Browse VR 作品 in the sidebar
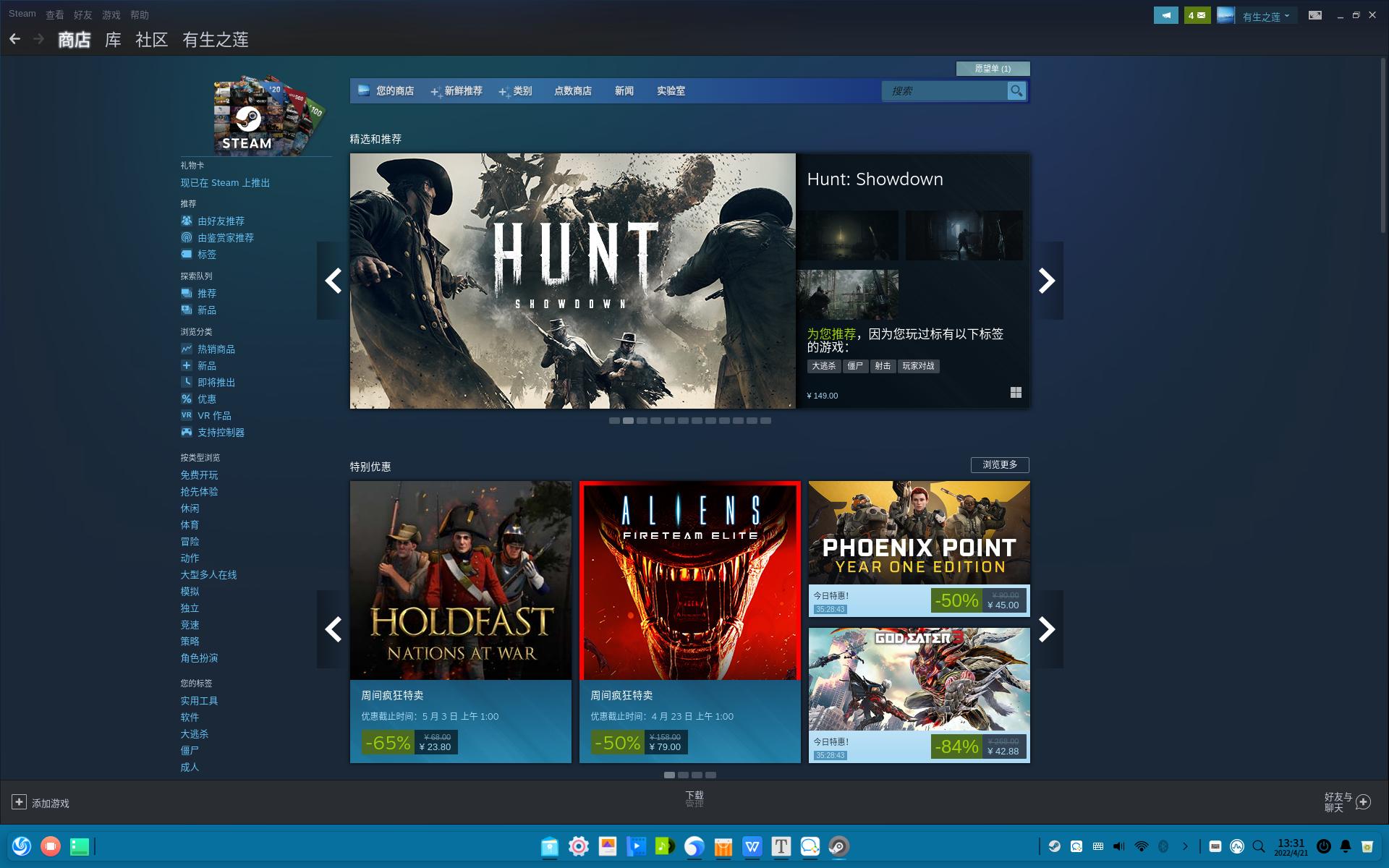Image resolution: width=1389 pixels, height=868 pixels. click(x=214, y=415)
